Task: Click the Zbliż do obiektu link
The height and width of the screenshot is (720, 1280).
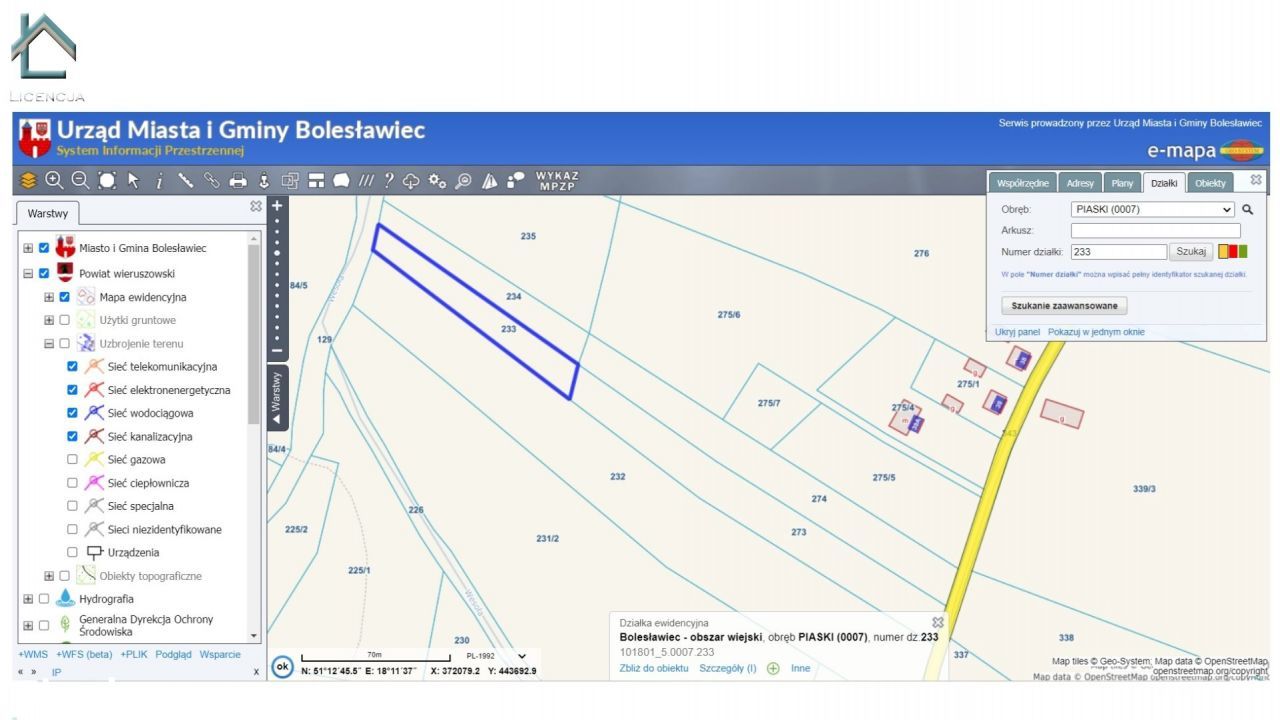Action: tap(654, 668)
